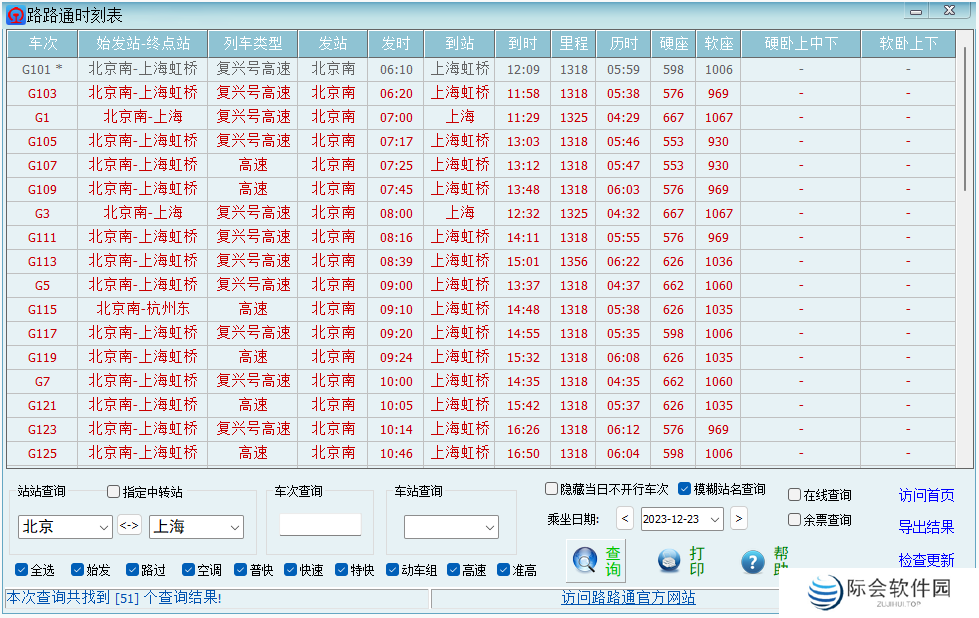Image resolution: width=979 pixels, height=618 pixels.
Task: Open help via the 帮助 question-mark icon
Action: [x=751, y=562]
